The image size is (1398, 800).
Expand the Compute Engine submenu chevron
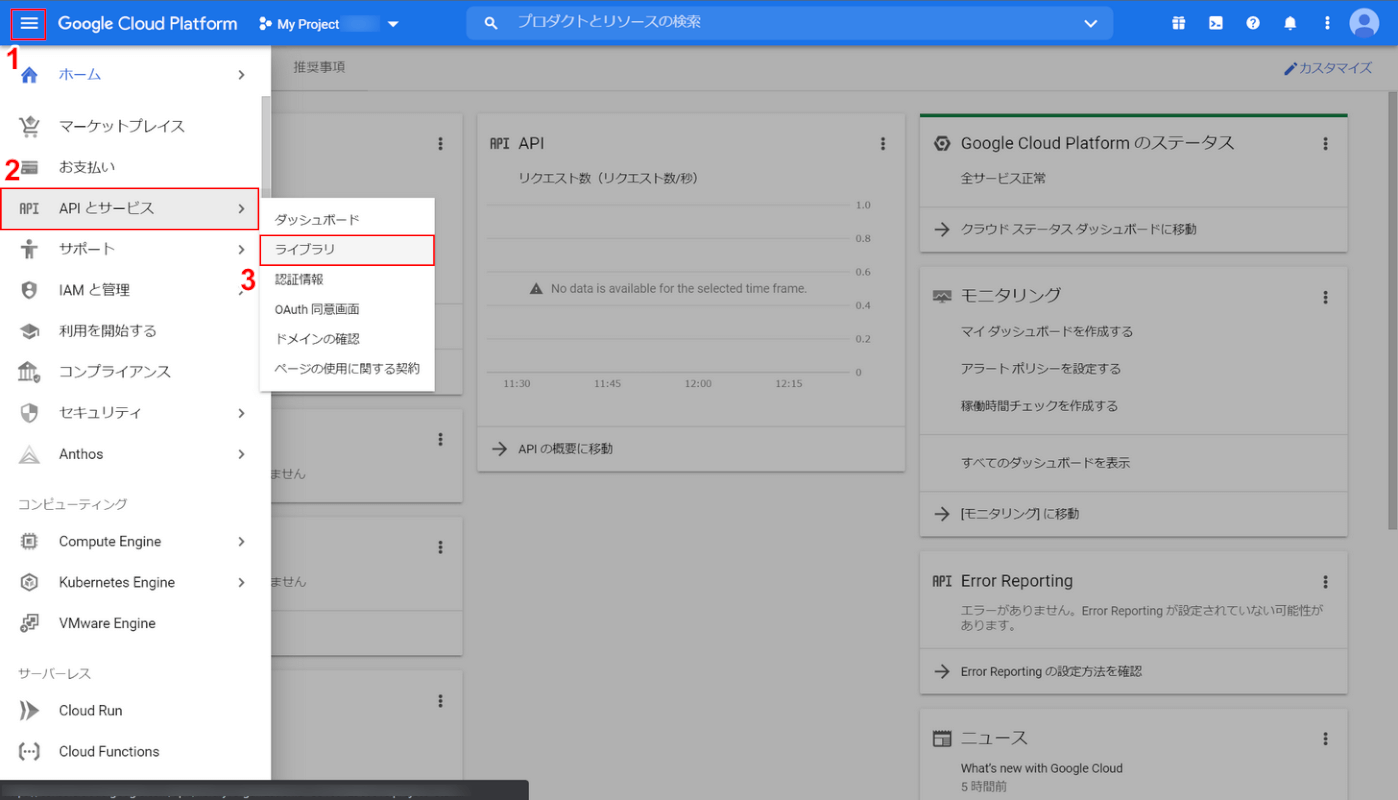coord(241,542)
